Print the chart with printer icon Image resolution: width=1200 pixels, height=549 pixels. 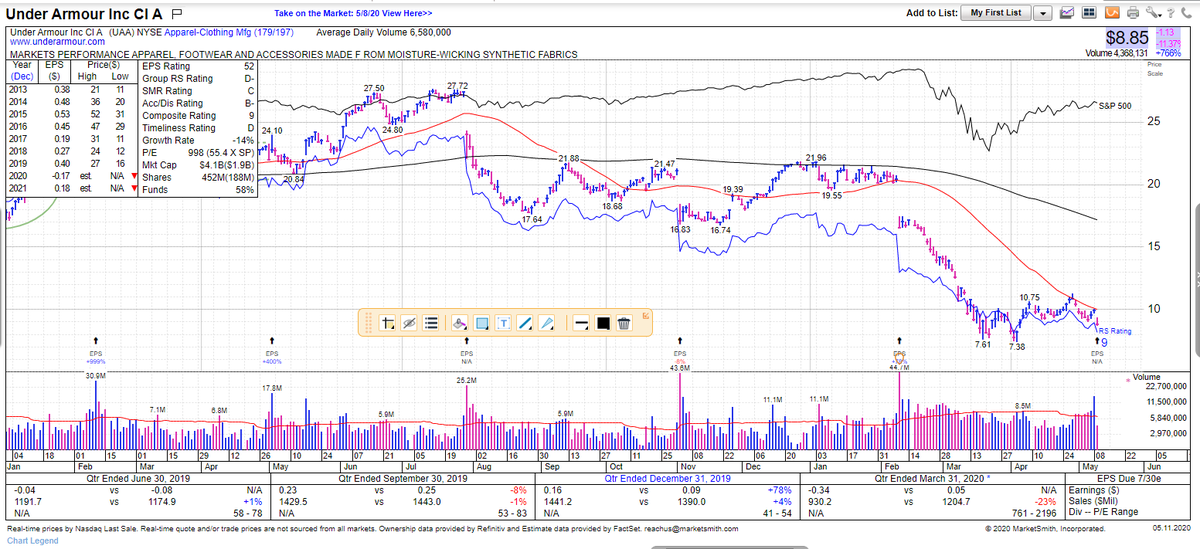pyautogui.click(x=1133, y=13)
